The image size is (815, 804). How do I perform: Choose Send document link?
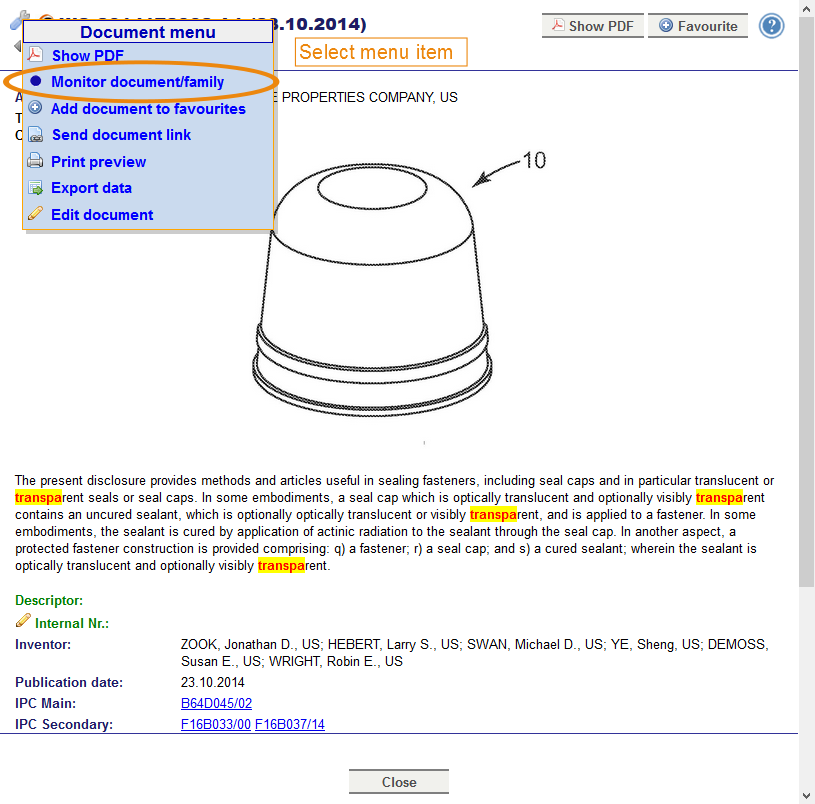pos(121,135)
